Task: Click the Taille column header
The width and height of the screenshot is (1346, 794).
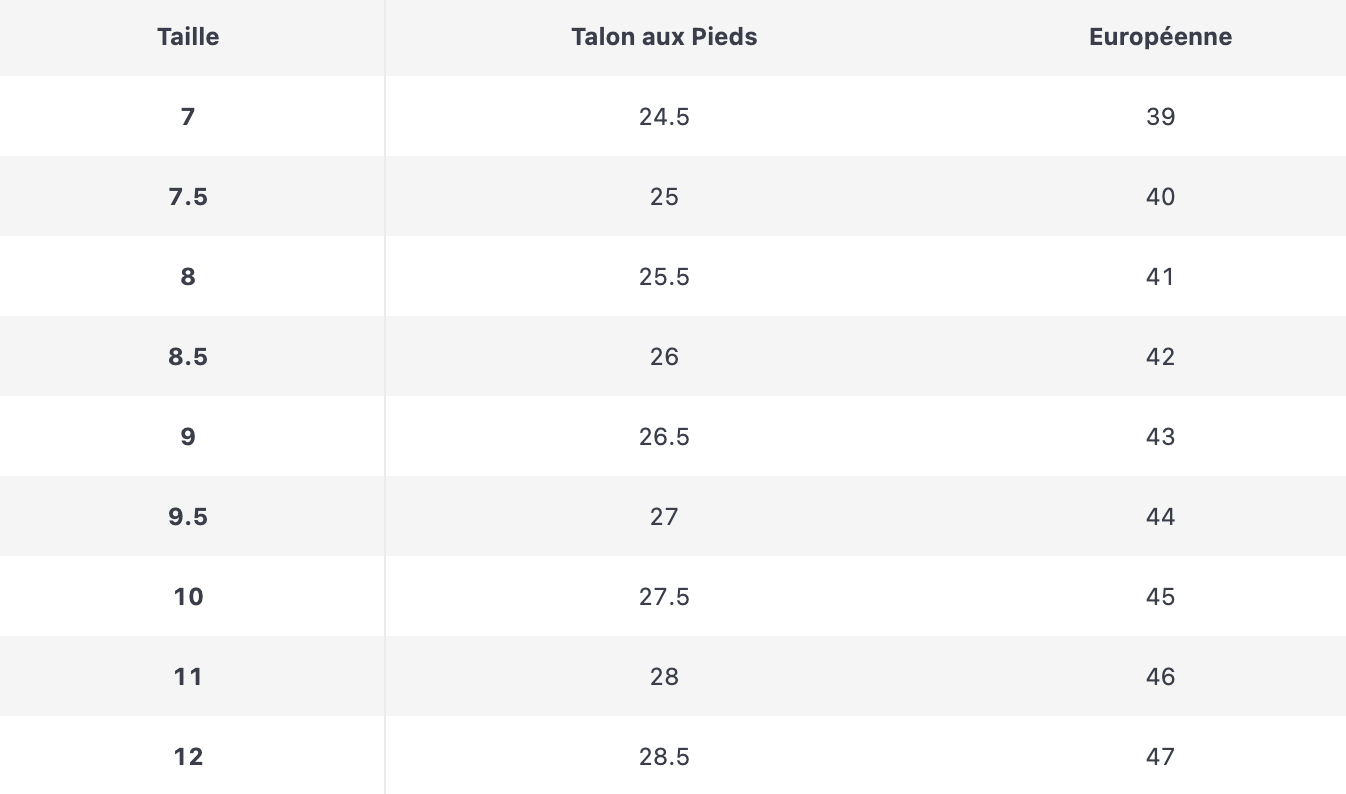Action: coord(188,37)
